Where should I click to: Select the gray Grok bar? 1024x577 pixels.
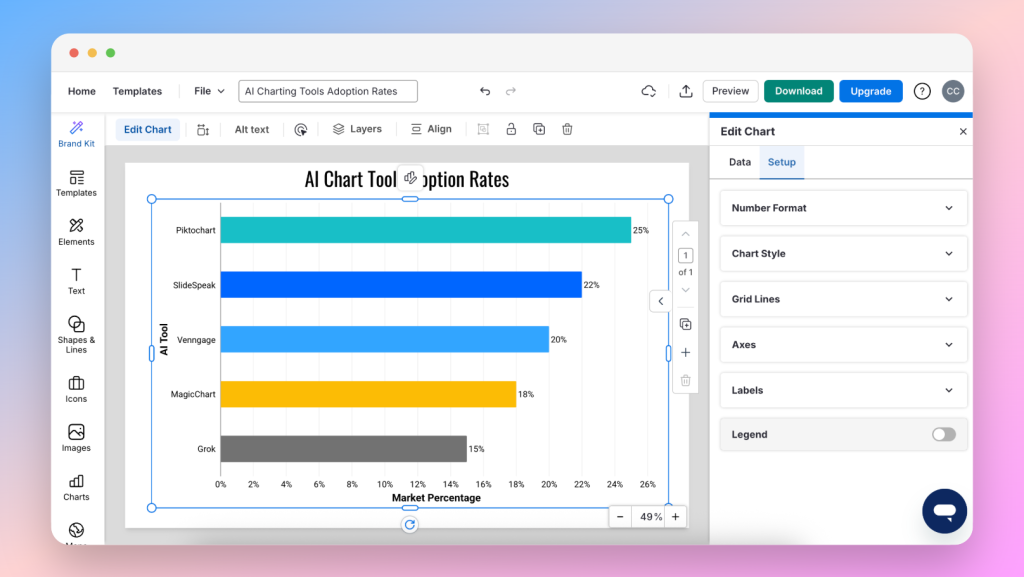344,449
